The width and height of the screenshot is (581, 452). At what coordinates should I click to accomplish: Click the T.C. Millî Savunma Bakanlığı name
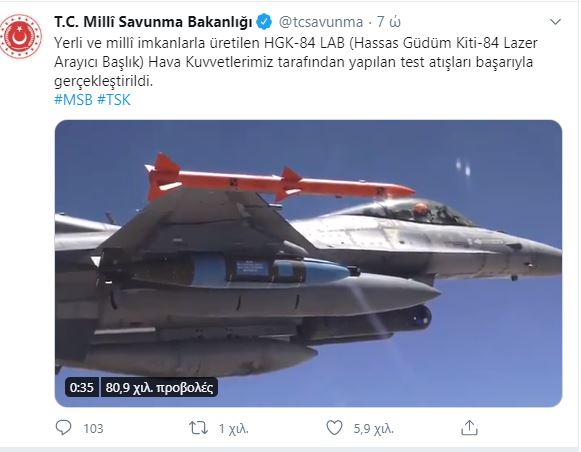point(153,22)
